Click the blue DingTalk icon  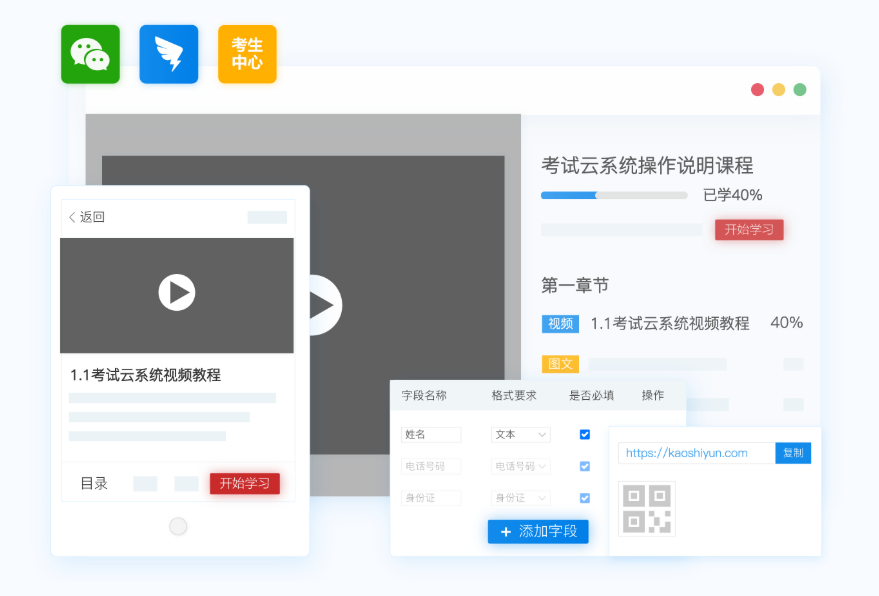pyautogui.click(x=169, y=54)
